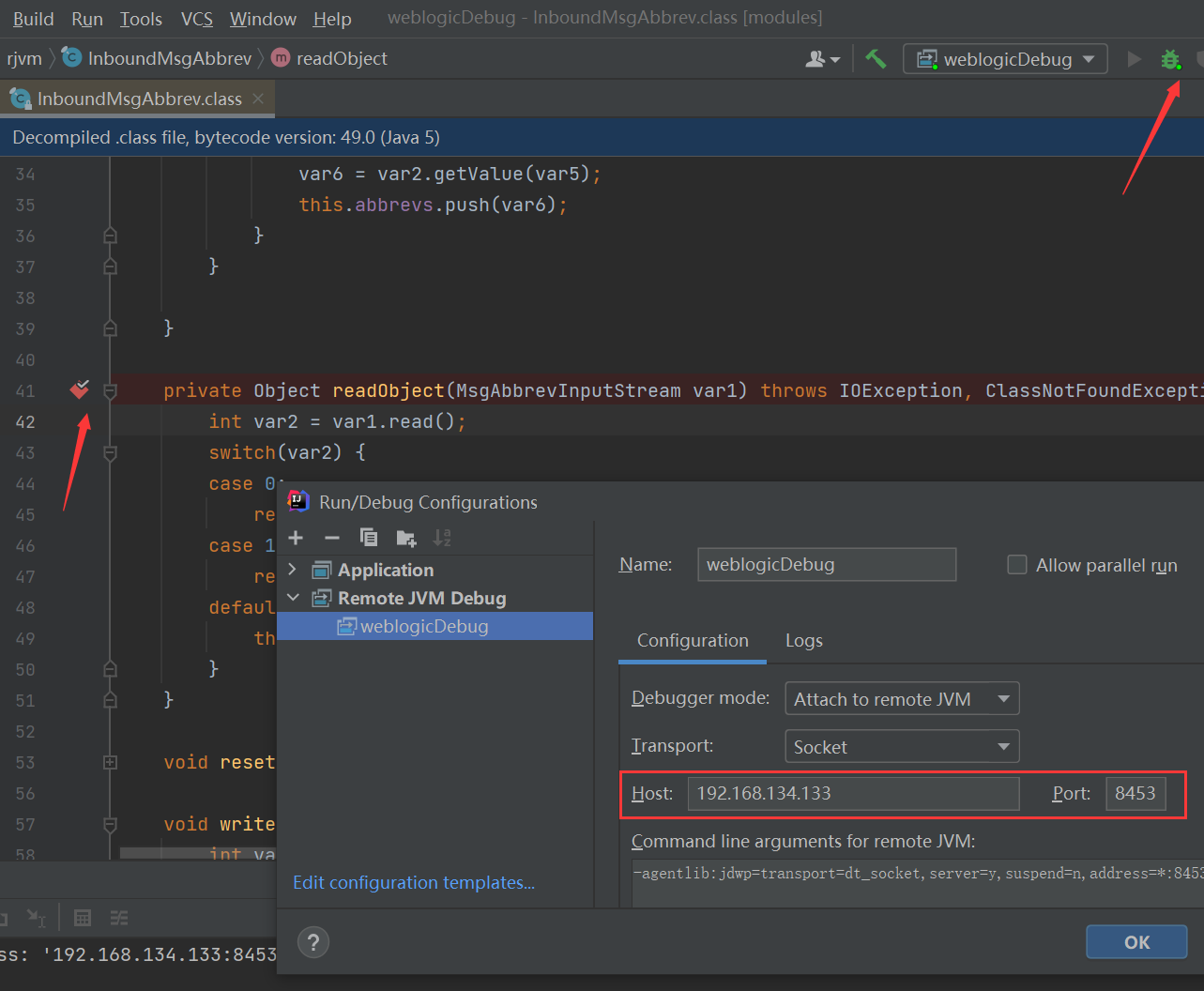The height and width of the screenshot is (991, 1204).
Task: Sort configurations alphabetically icon
Action: click(442, 538)
